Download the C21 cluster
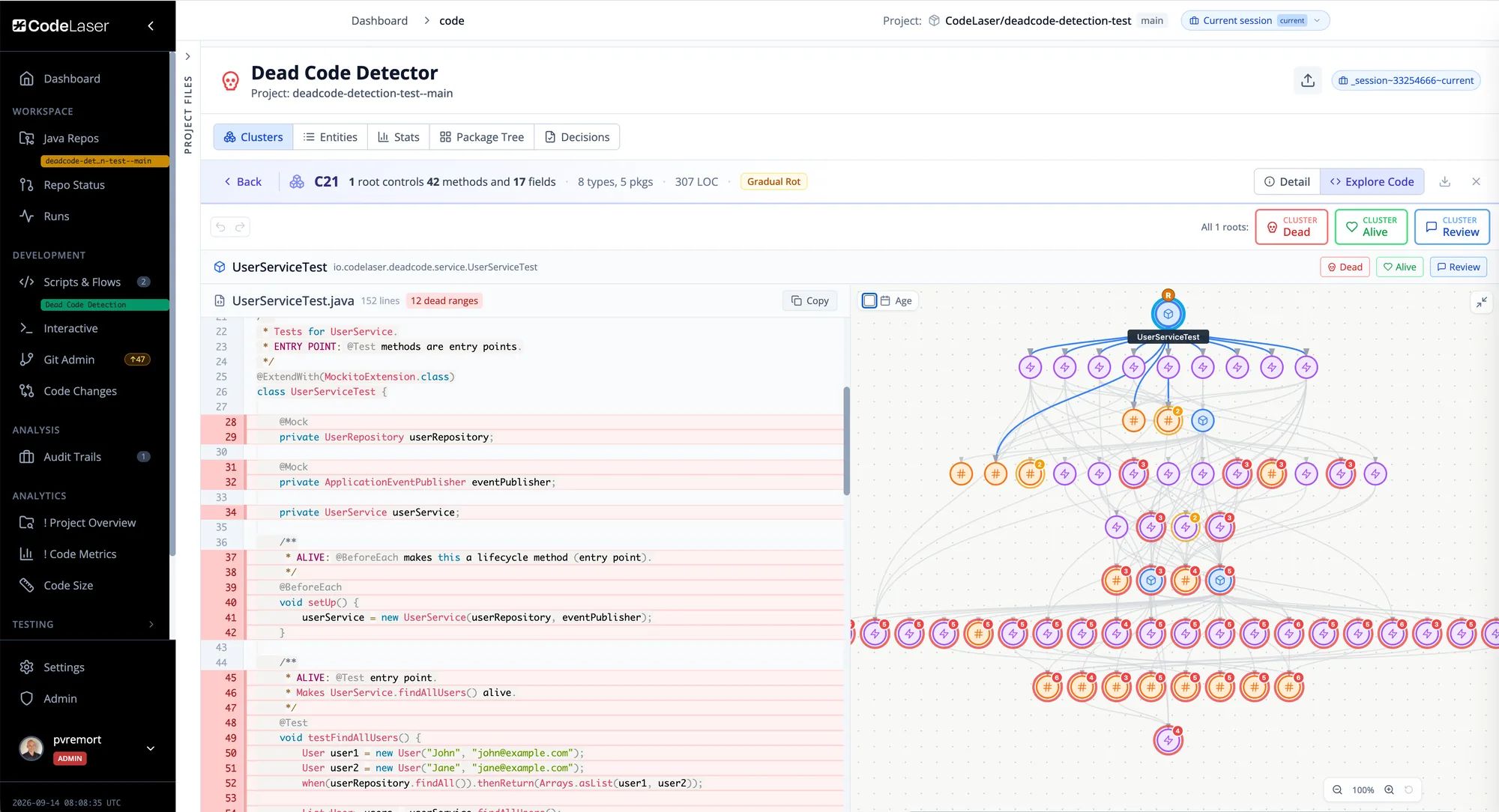This screenshot has width=1499, height=812. [1445, 182]
